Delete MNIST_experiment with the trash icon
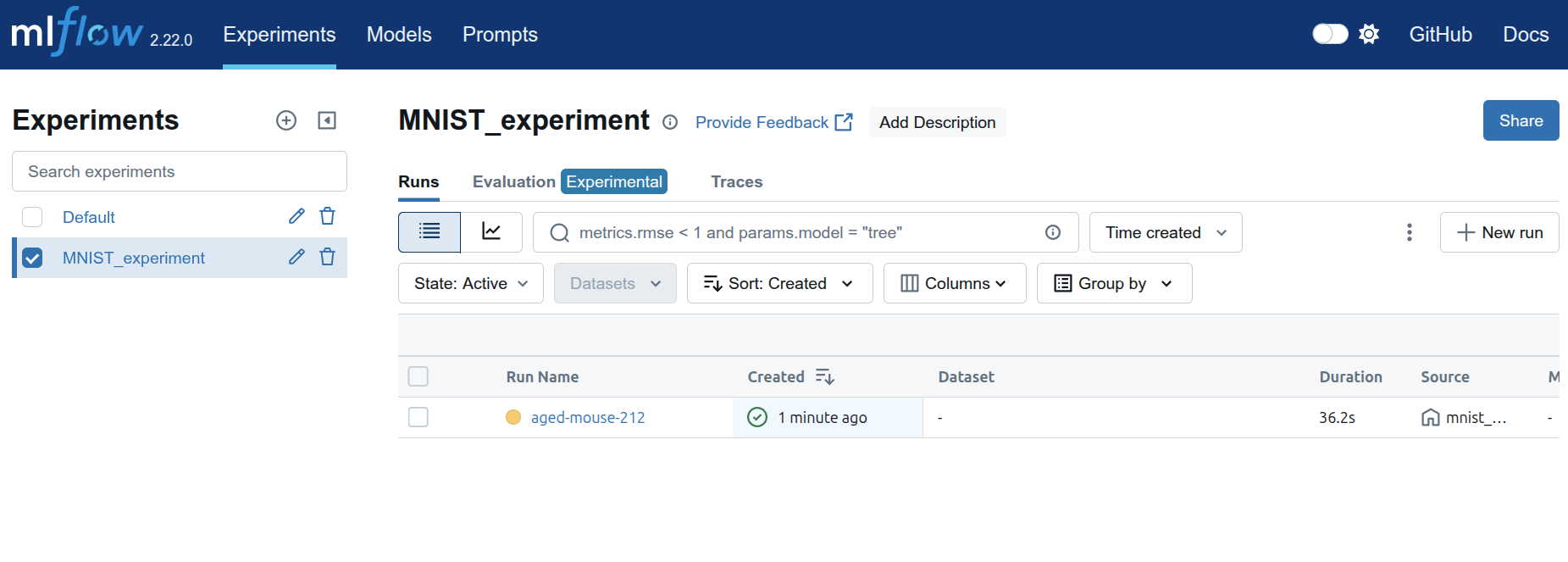Image resolution: width=1568 pixels, height=562 pixels. 328,257
